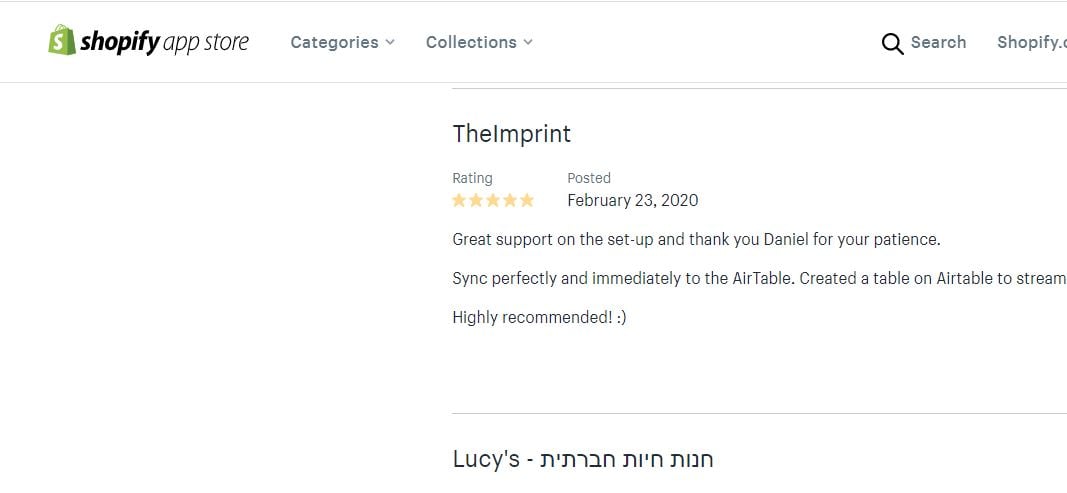
Task: Click the fifth rating star next to the date
Action: coord(527,200)
